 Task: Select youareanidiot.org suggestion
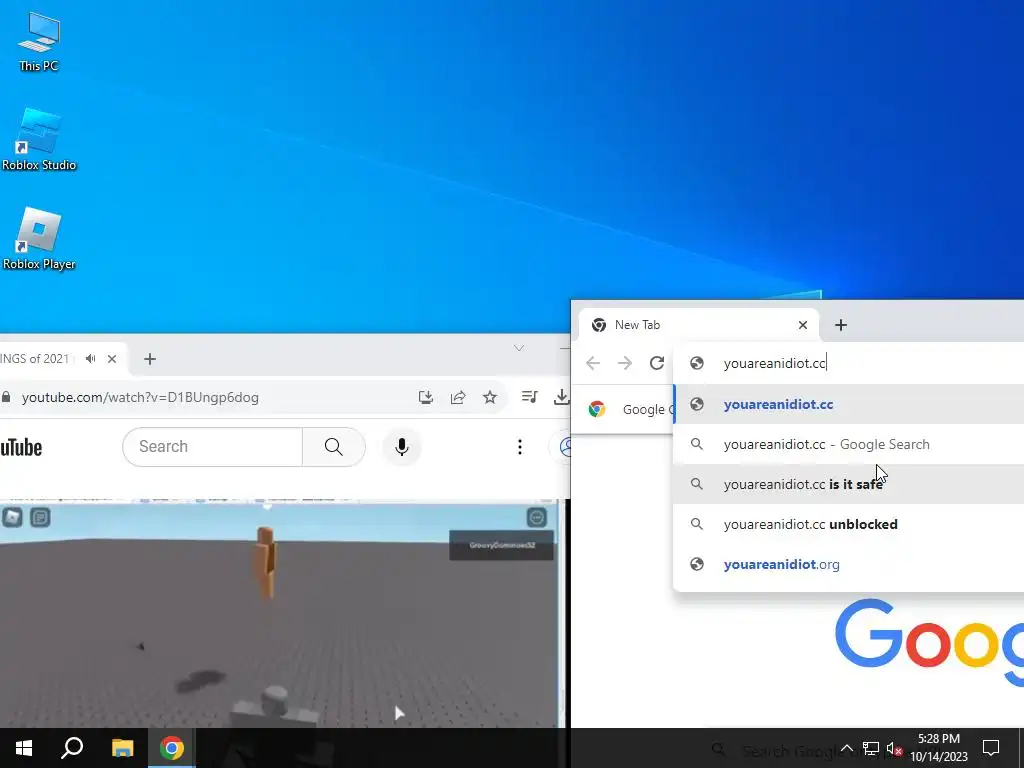pyautogui.click(x=849, y=564)
